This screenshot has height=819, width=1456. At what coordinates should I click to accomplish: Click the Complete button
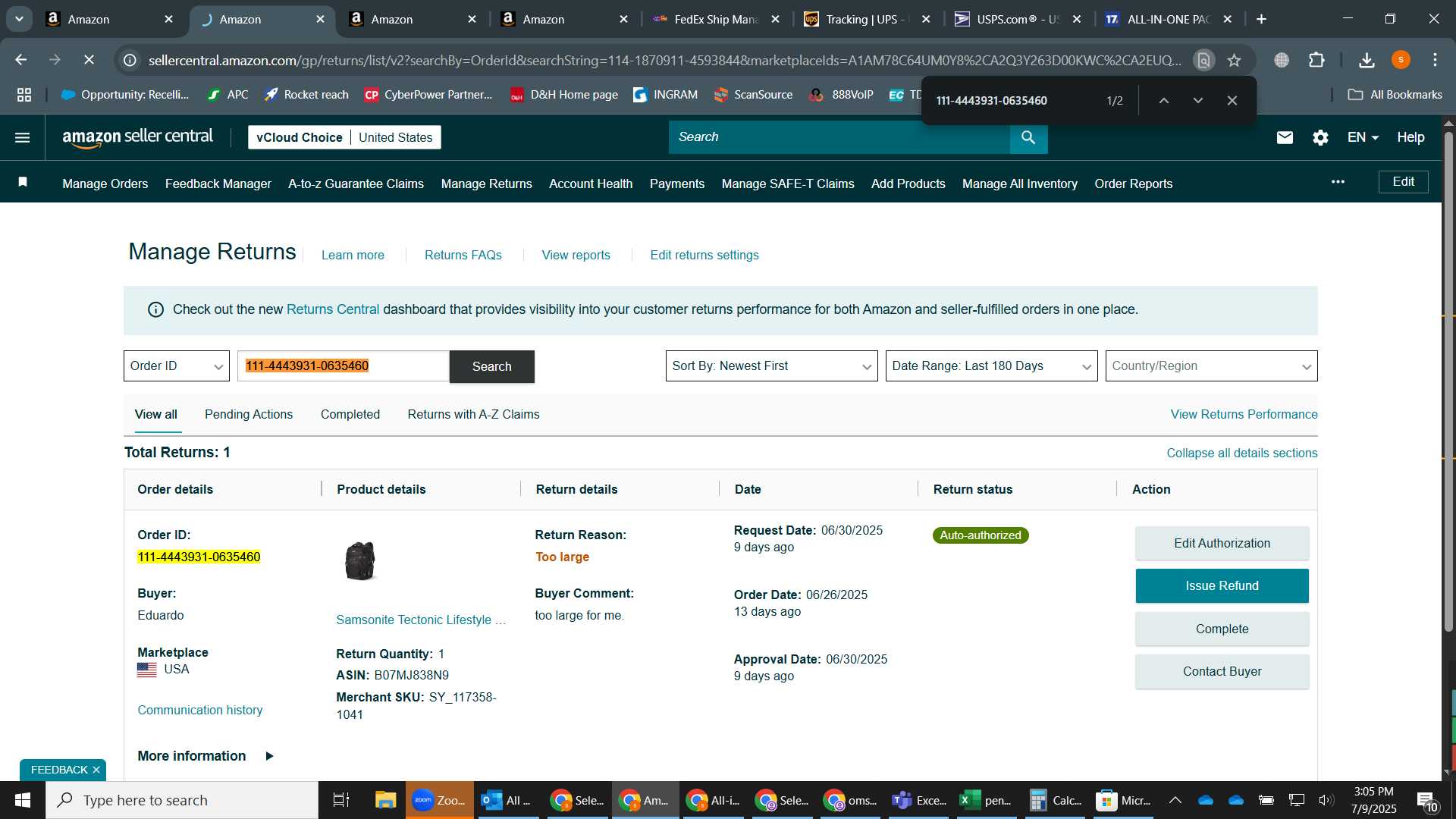pyautogui.click(x=1222, y=629)
